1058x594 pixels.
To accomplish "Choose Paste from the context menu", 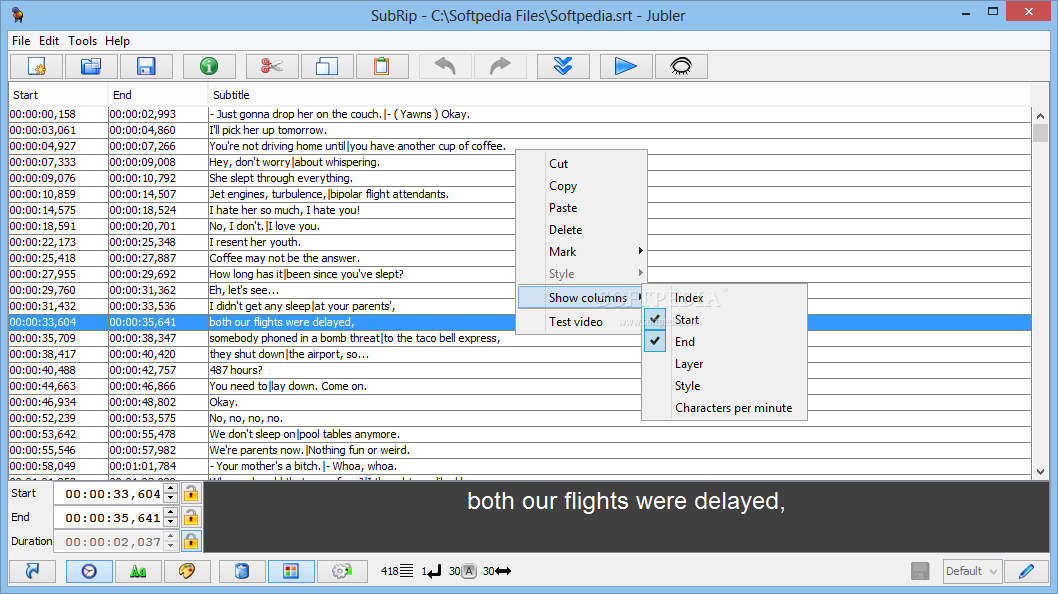I will point(582,208).
